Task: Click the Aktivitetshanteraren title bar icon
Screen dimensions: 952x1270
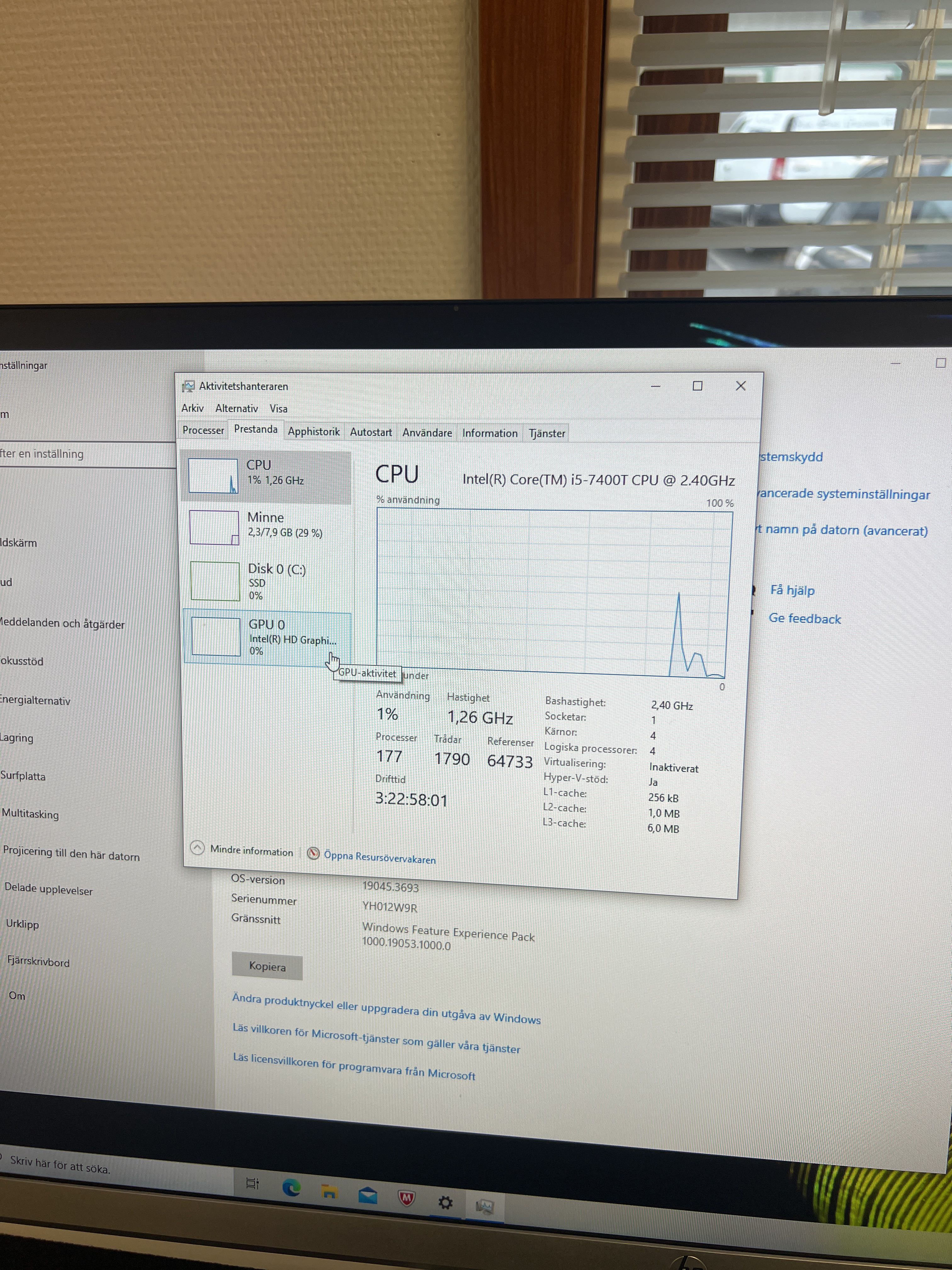Action: 188,386
